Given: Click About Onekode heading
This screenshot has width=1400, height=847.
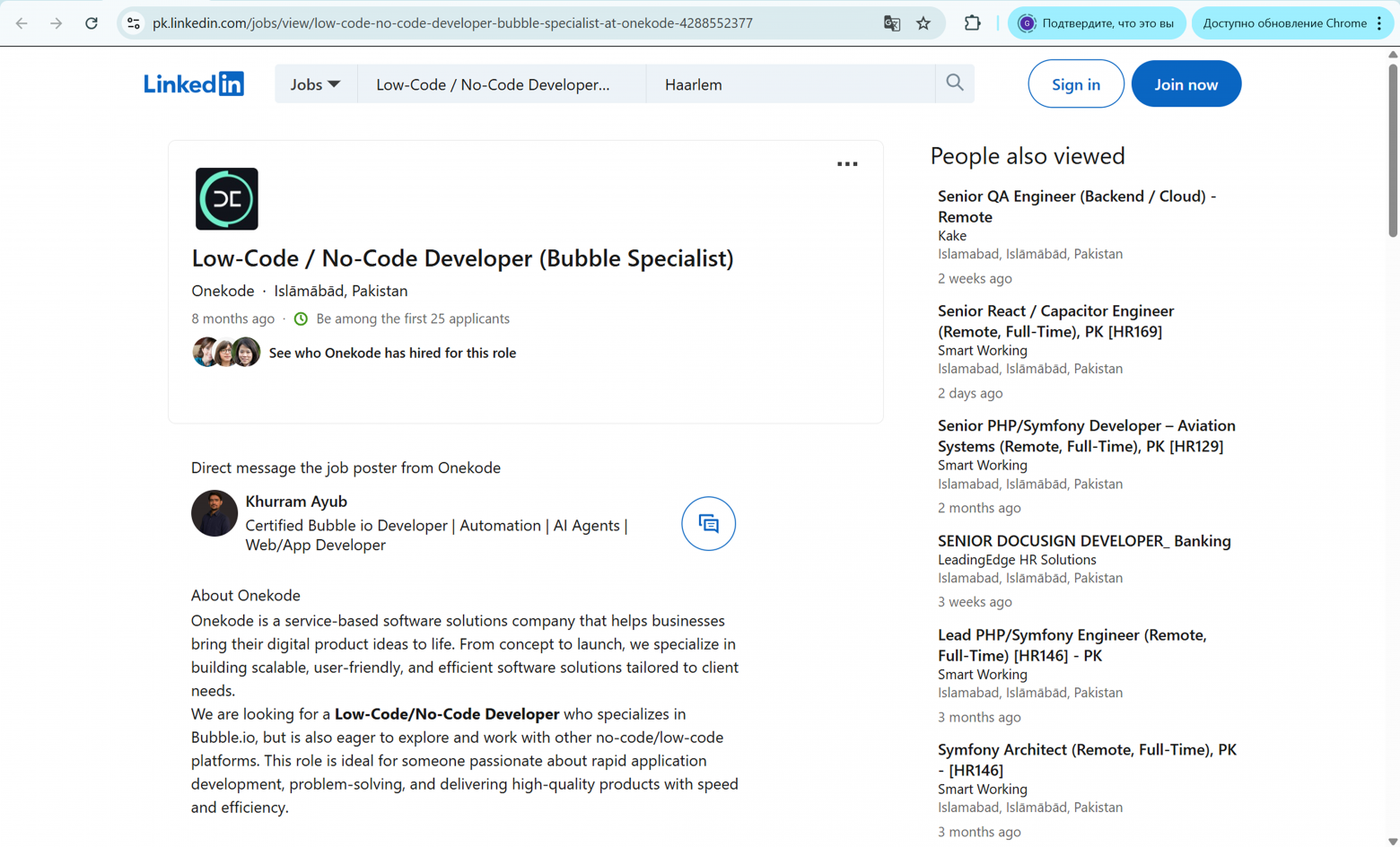Looking at the screenshot, I should (245, 596).
